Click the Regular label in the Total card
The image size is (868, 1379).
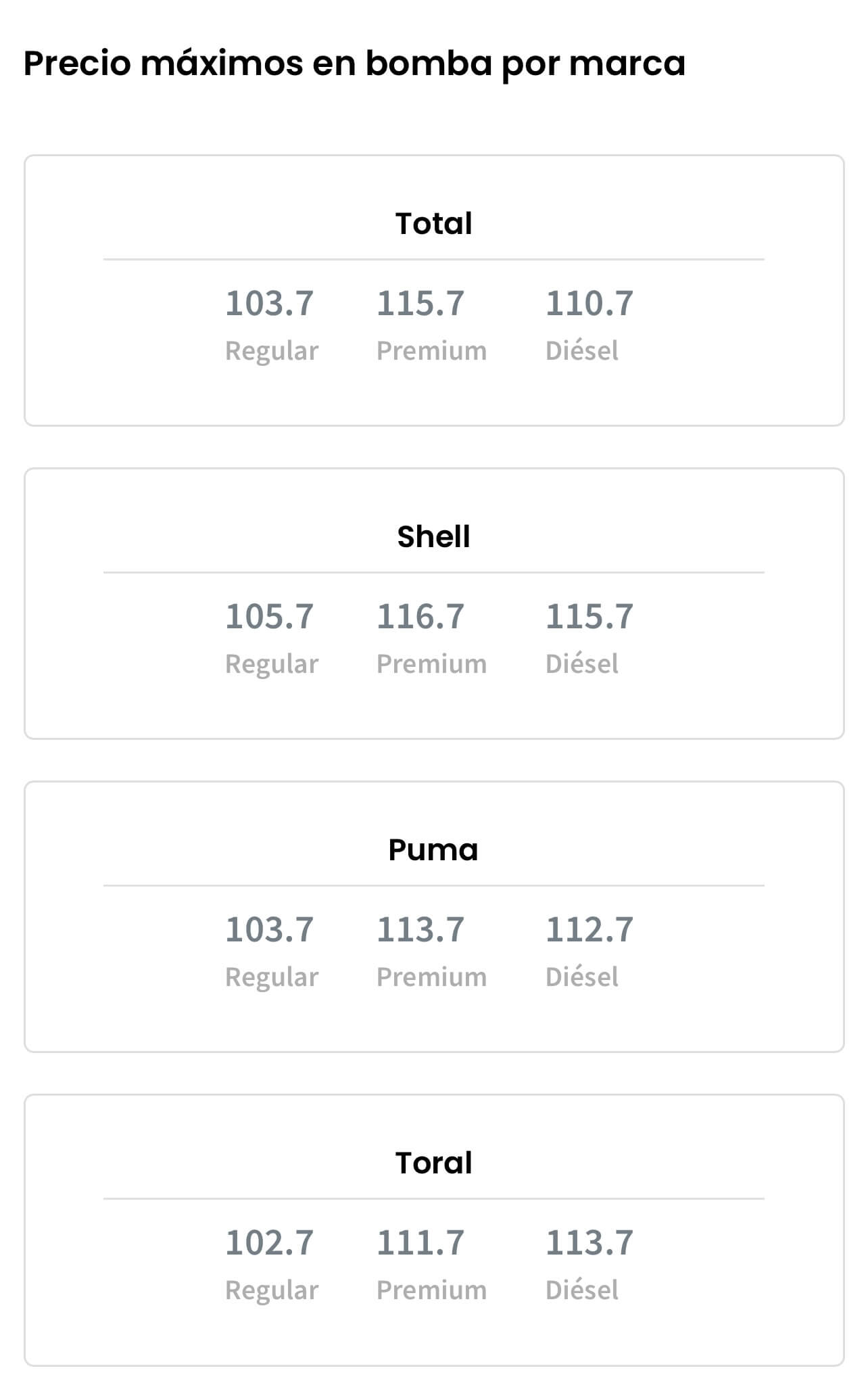click(272, 351)
